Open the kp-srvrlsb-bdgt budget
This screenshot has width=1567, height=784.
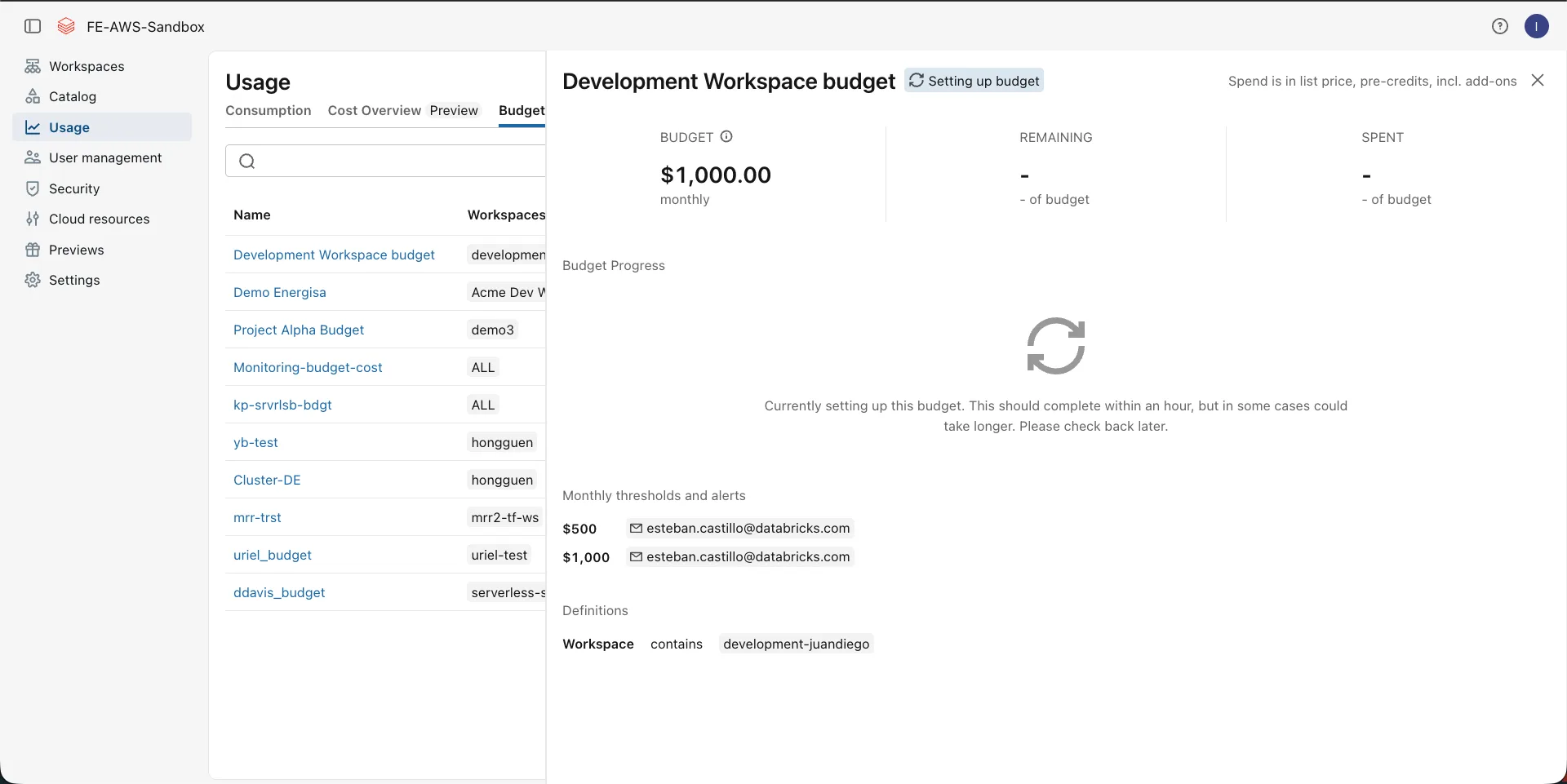pyautogui.click(x=282, y=405)
